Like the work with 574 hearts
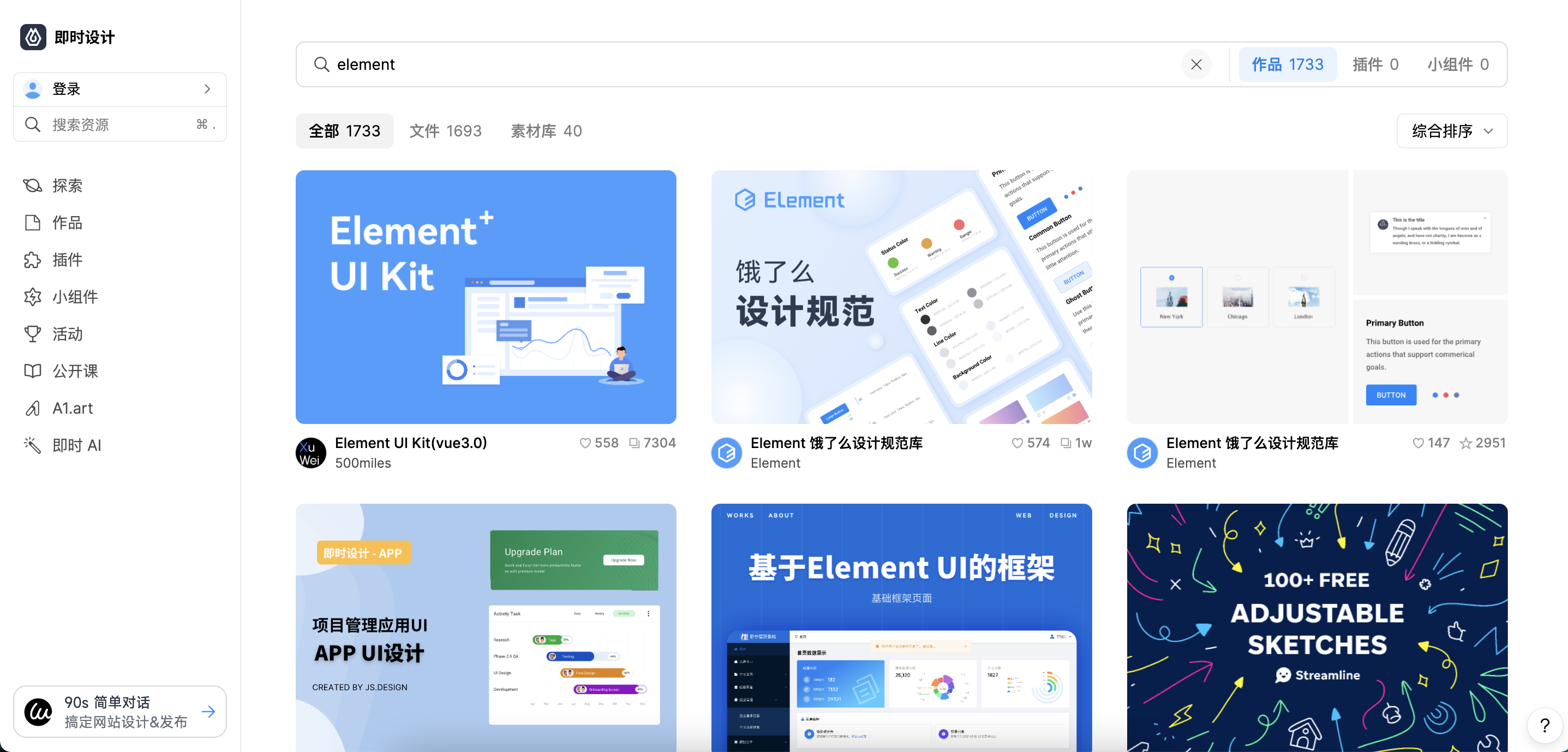1568x752 pixels. [1017, 443]
